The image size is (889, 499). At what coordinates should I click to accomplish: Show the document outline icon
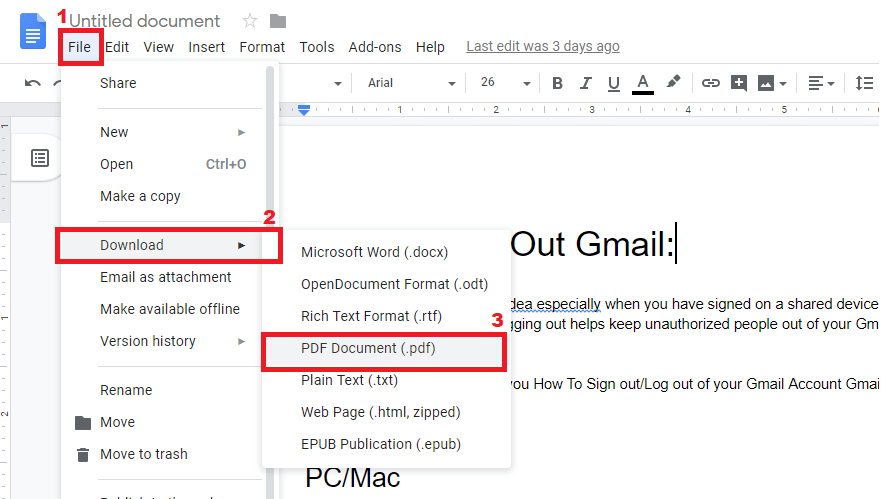tap(40, 158)
